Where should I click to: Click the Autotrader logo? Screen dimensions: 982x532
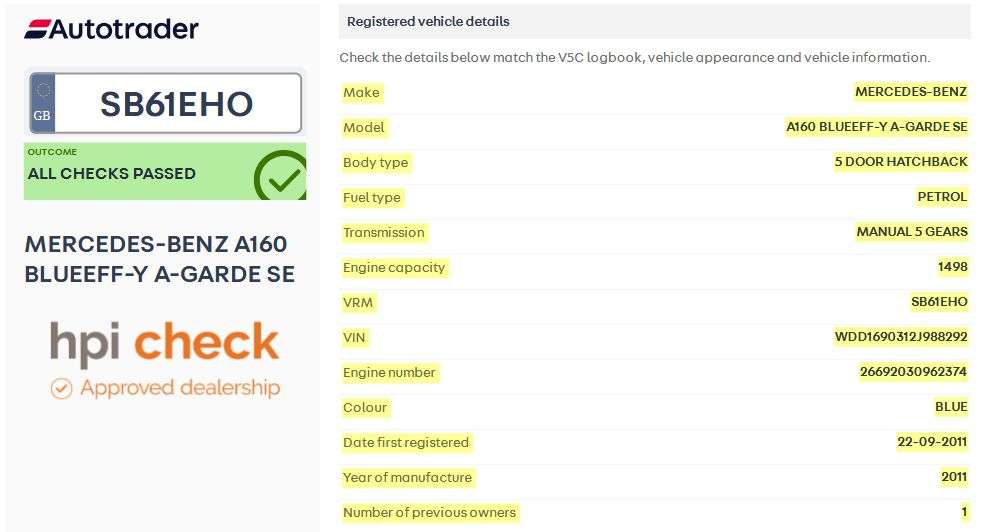tap(111, 29)
